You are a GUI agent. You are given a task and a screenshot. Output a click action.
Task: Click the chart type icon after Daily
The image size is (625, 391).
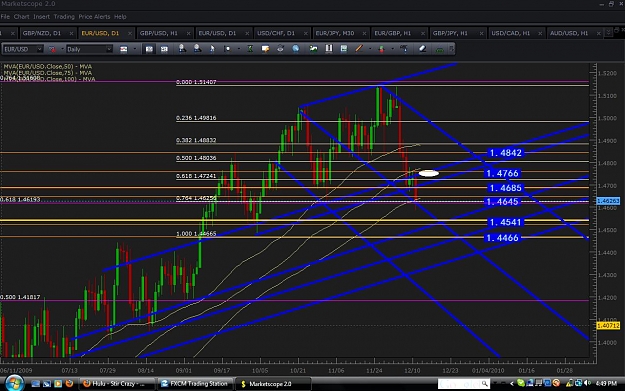point(124,49)
